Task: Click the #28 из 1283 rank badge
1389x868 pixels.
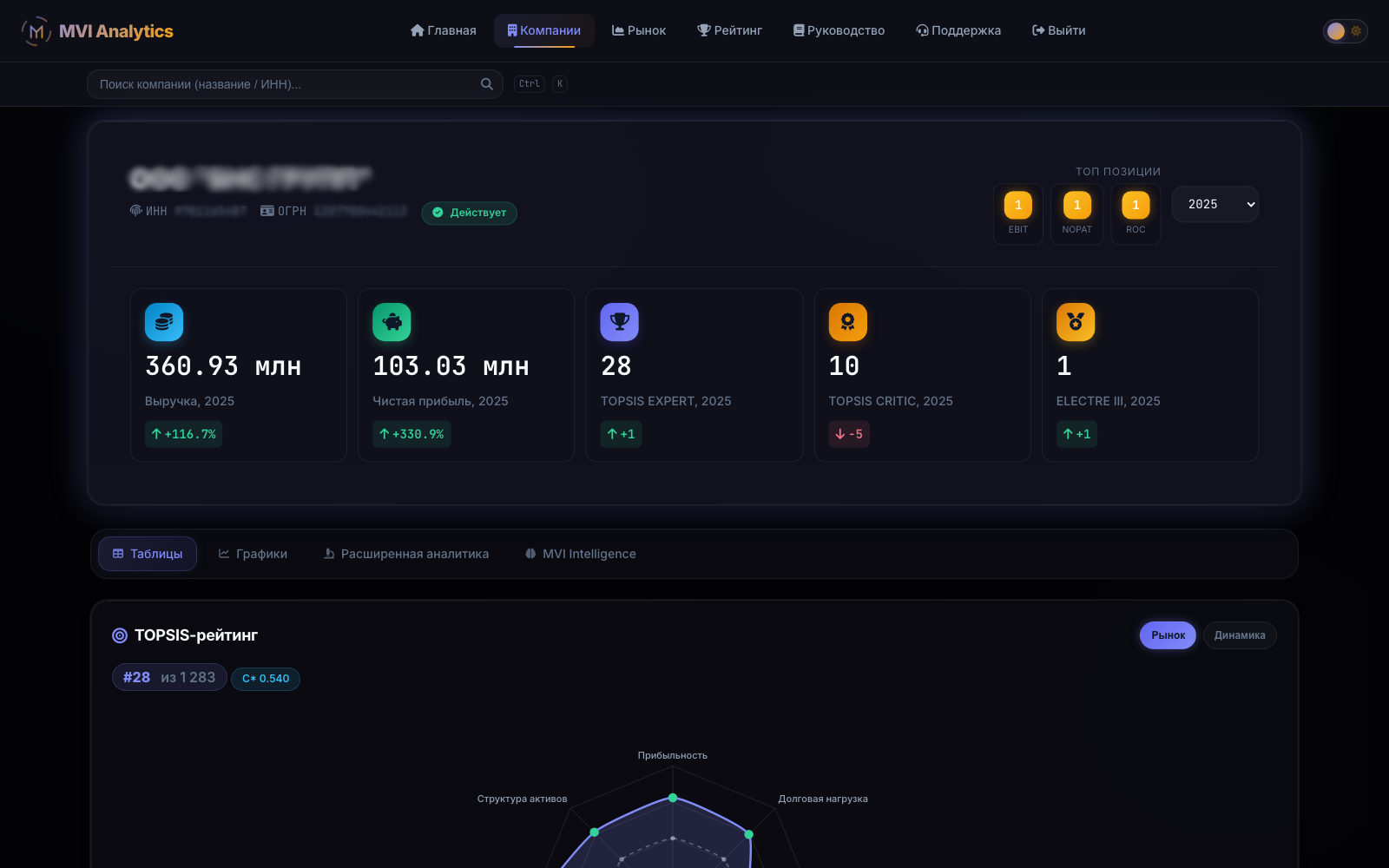Action: point(169,677)
